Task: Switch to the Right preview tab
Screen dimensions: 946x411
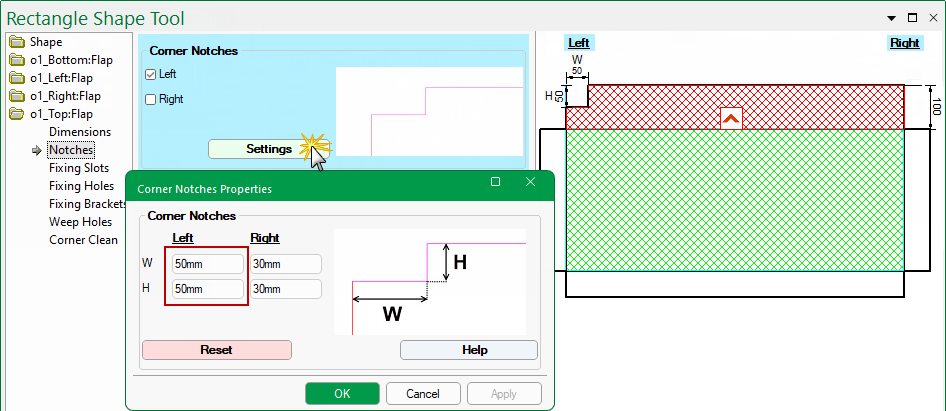Action: 904,43
